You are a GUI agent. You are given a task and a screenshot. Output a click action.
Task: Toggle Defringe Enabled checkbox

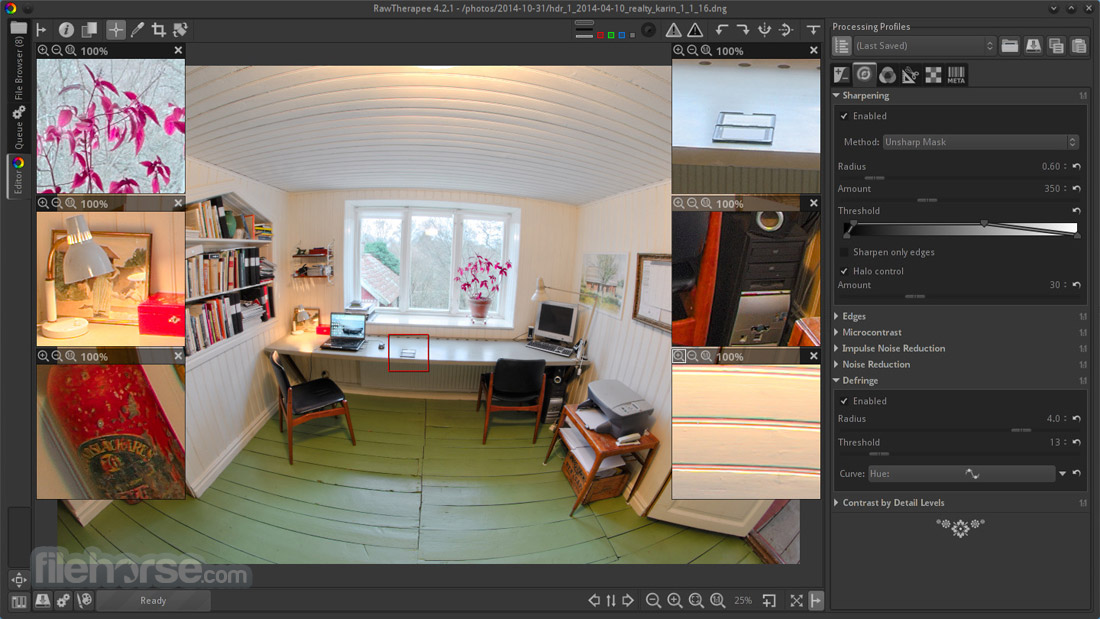(844, 401)
